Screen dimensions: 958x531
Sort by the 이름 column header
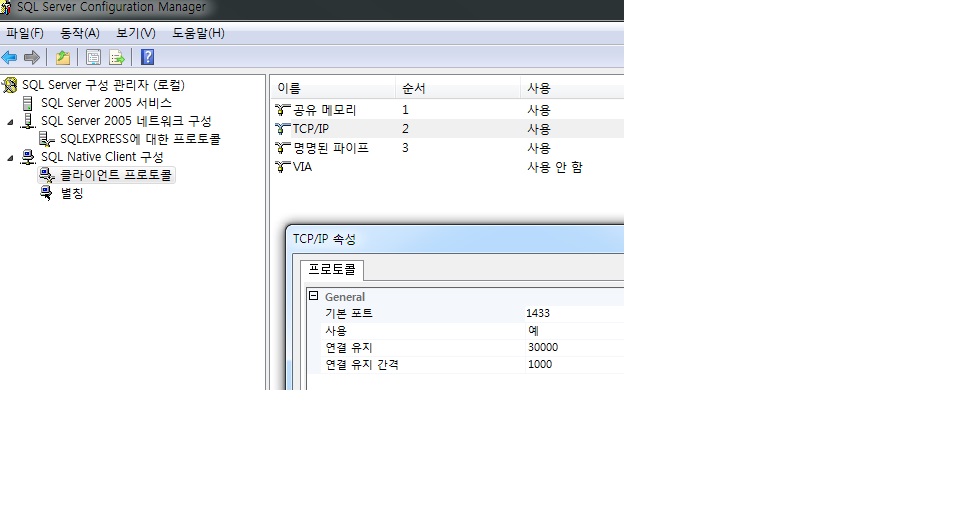click(x=333, y=89)
